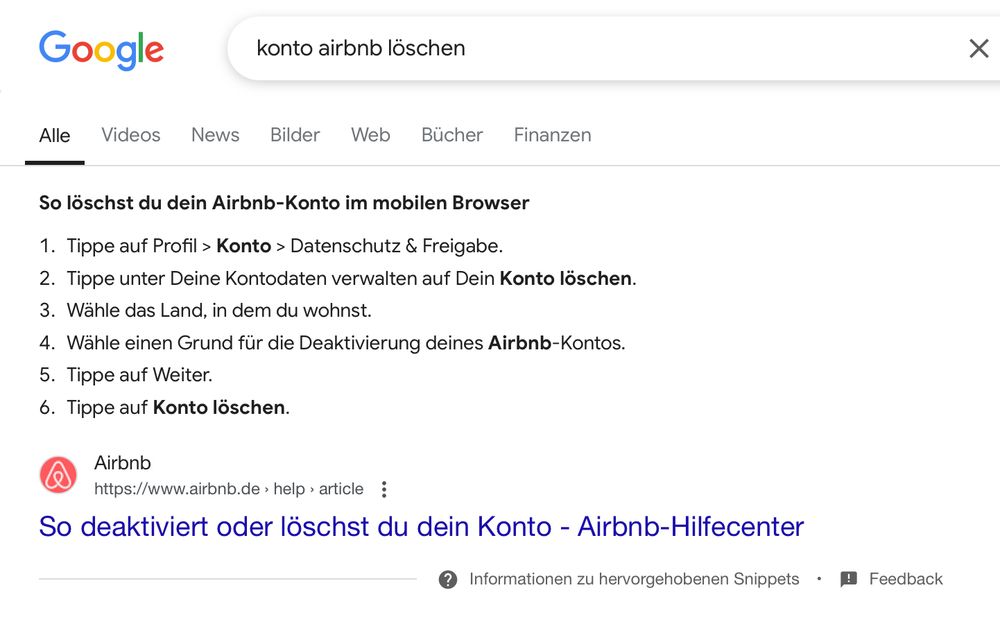1000x619 pixels.
Task: Open Informationen zu hervorgehobenen Snippets
Action: [634, 579]
